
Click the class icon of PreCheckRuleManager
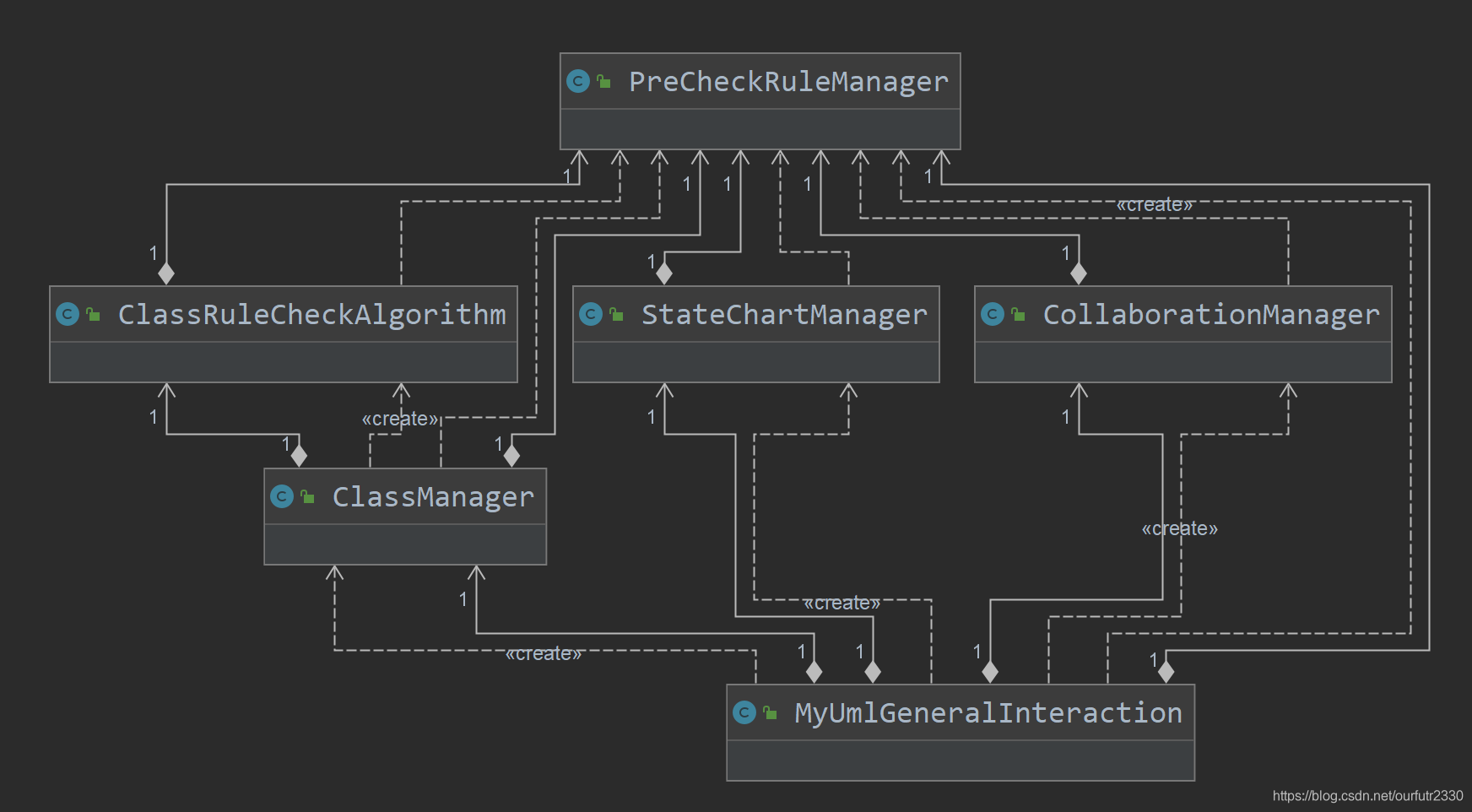[x=578, y=81]
